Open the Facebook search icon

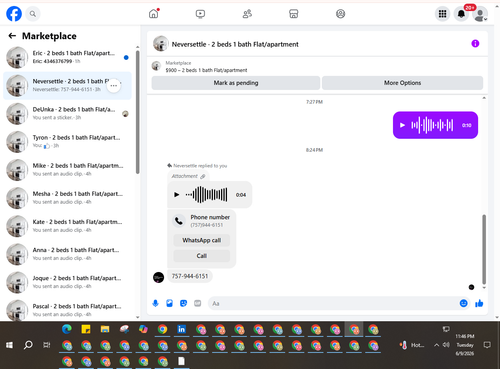pyautogui.click(x=33, y=14)
